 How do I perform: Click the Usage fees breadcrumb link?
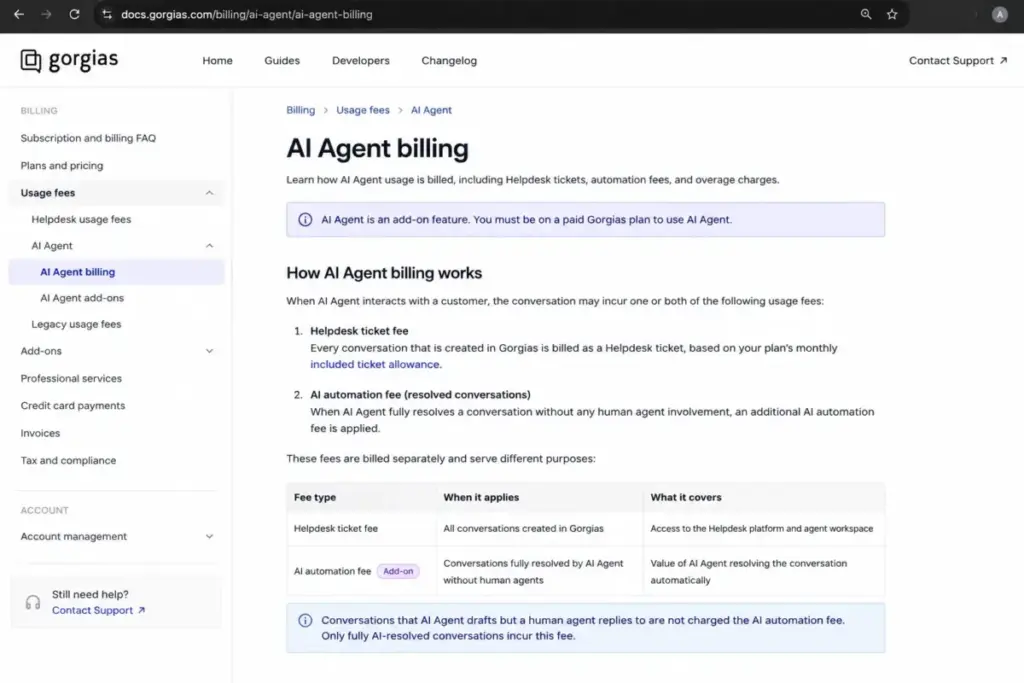click(362, 110)
